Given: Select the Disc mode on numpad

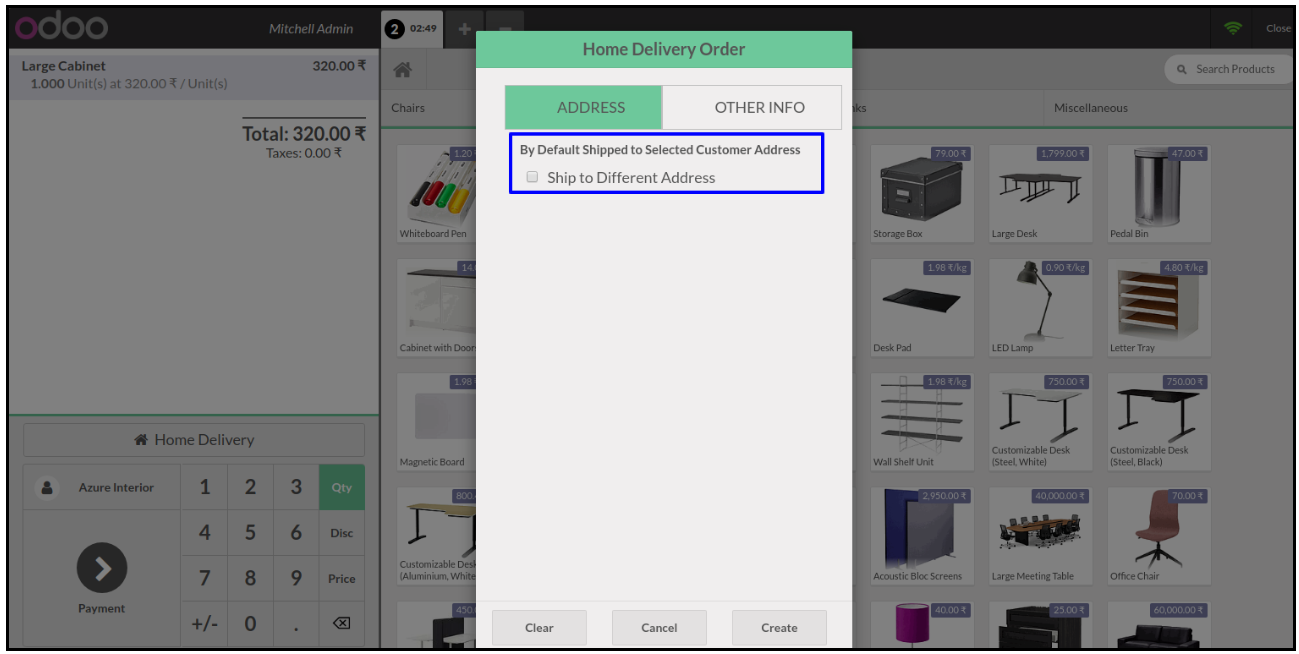Looking at the screenshot, I should [342, 533].
